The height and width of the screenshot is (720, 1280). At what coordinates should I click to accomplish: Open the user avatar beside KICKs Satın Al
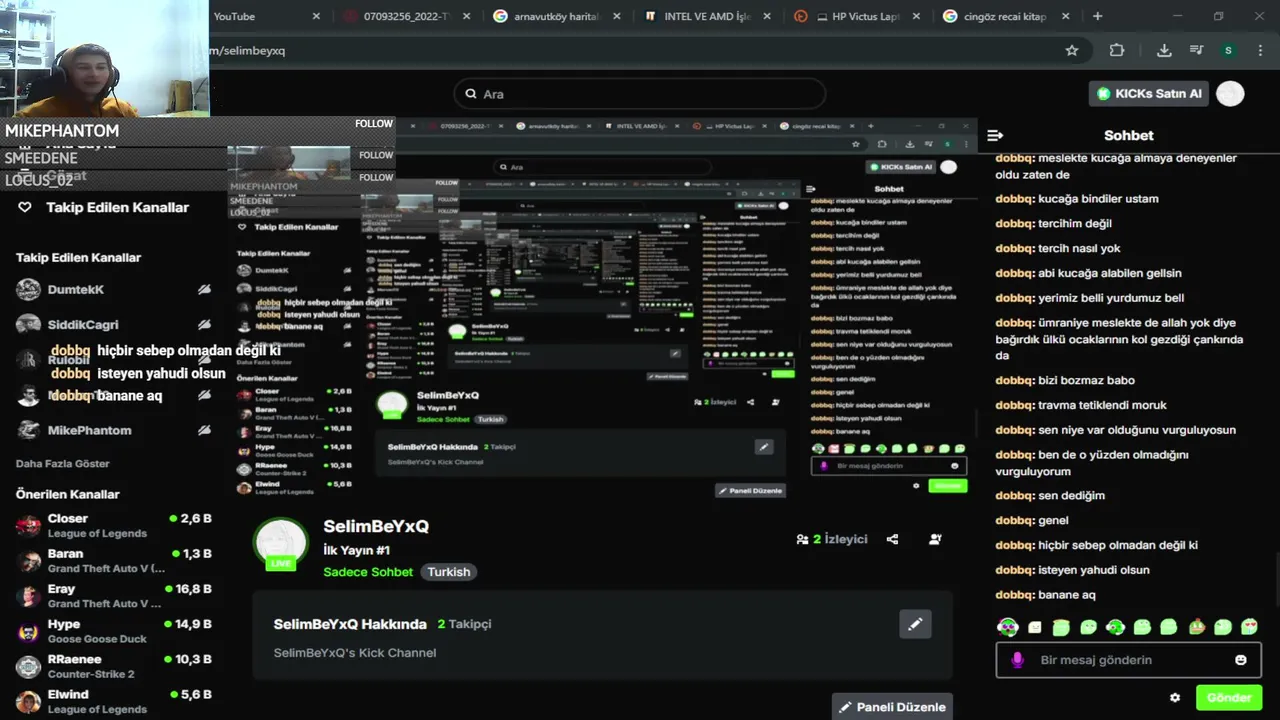(x=1231, y=93)
